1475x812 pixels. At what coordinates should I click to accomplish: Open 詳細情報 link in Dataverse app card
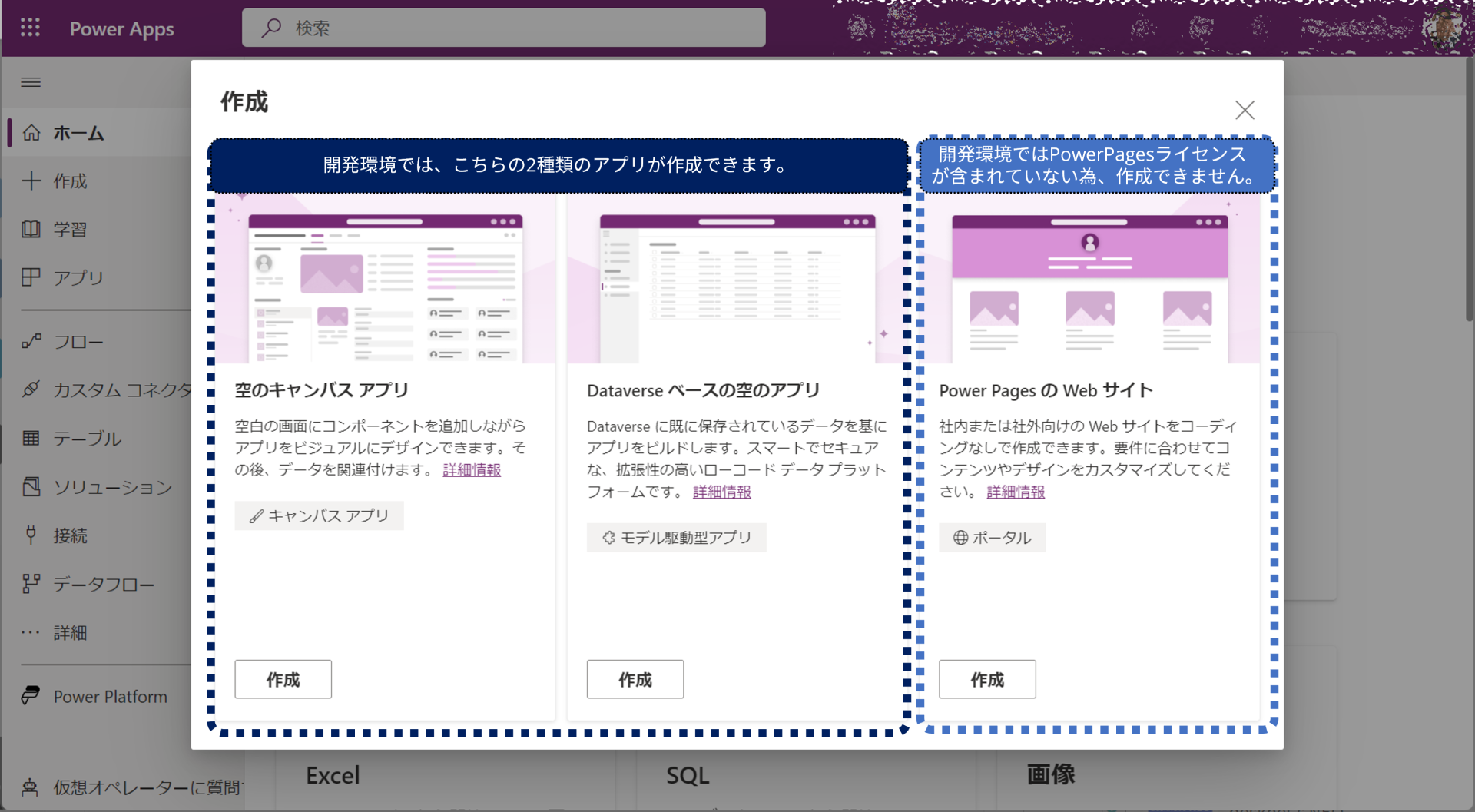point(722,492)
